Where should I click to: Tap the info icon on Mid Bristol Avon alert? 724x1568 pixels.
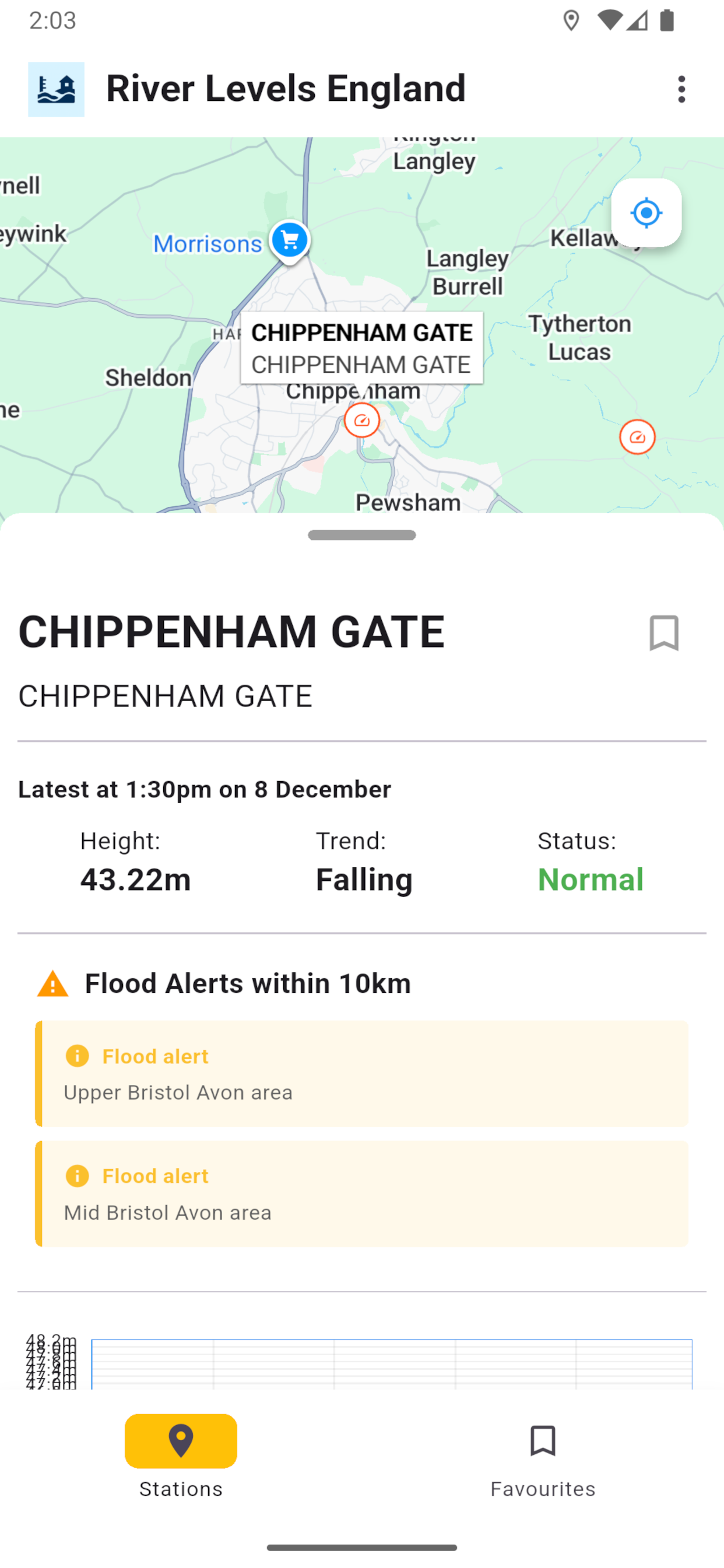pyautogui.click(x=78, y=1176)
